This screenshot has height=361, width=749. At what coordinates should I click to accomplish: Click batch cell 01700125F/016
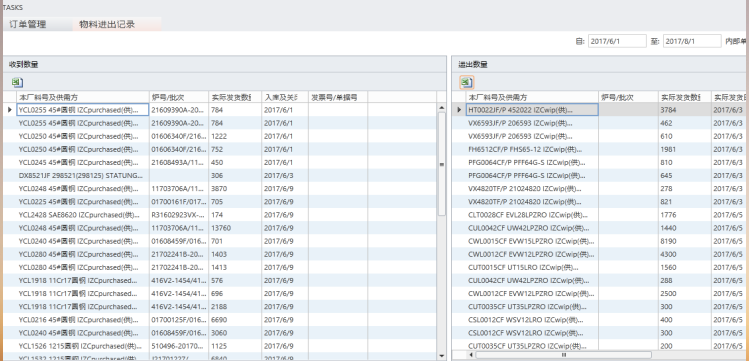point(179,319)
